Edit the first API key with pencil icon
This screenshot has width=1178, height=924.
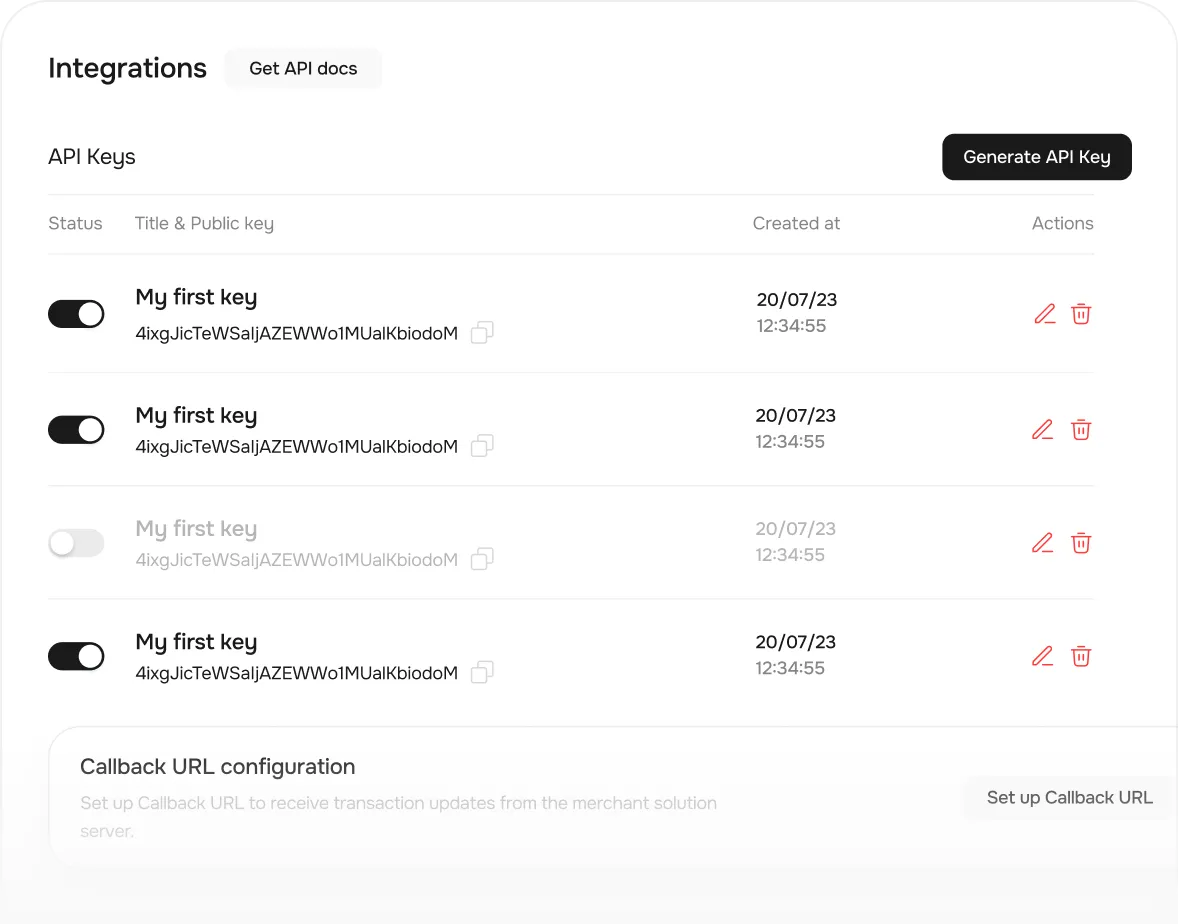click(x=1045, y=314)
